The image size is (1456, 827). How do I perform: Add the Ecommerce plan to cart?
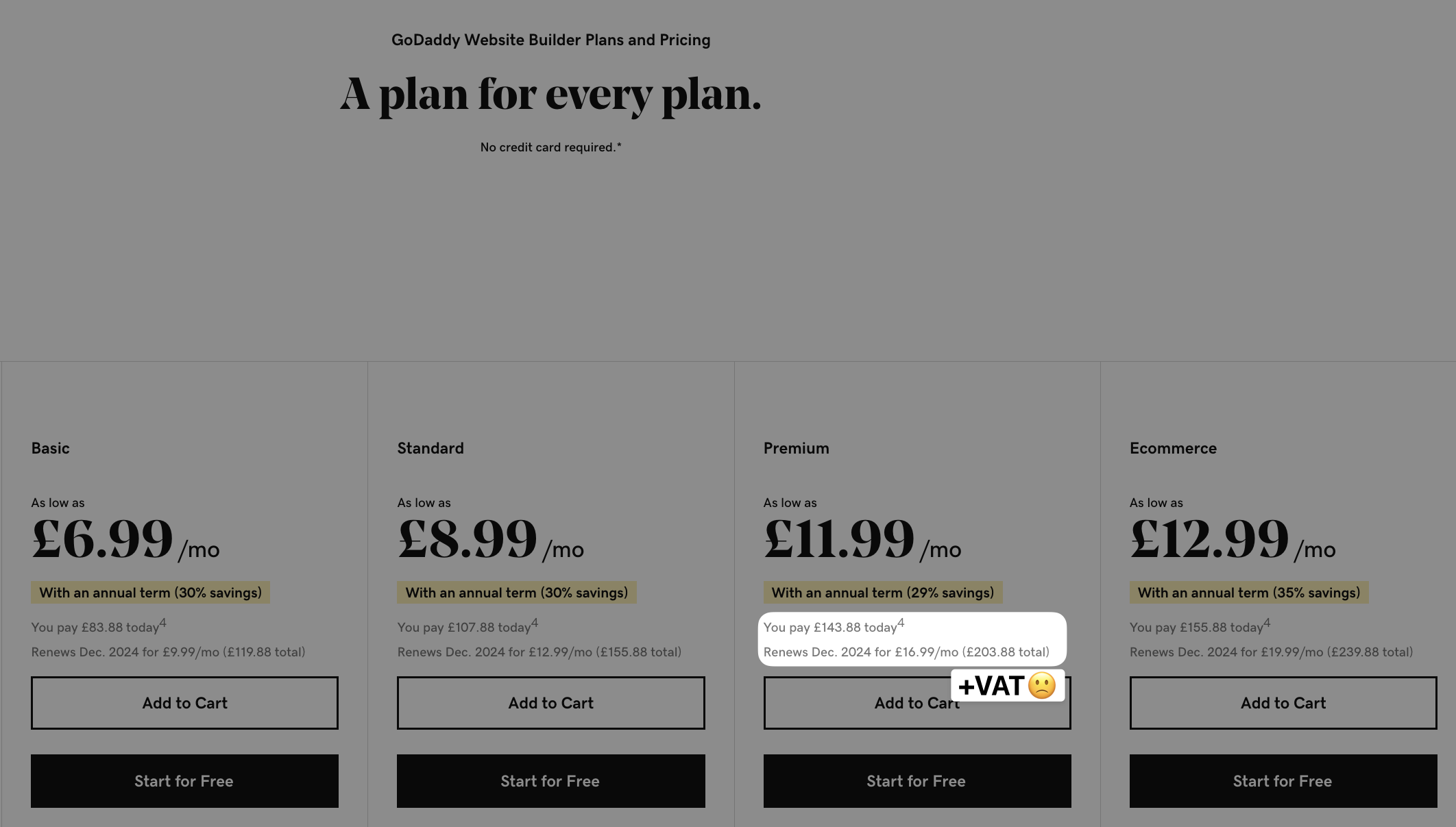point(1283,703)
